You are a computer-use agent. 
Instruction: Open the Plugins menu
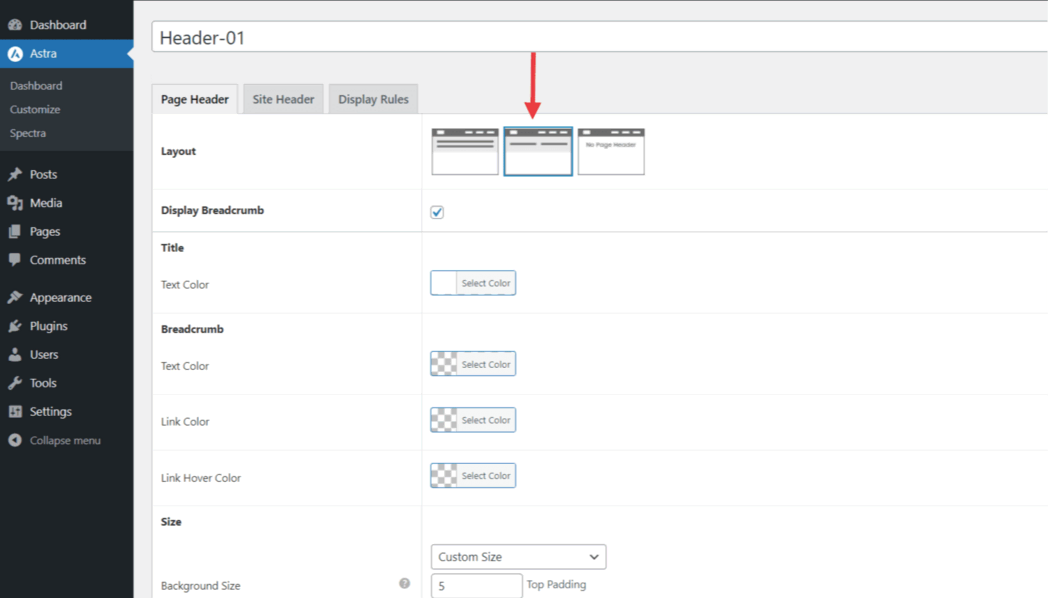coord(67,326)
